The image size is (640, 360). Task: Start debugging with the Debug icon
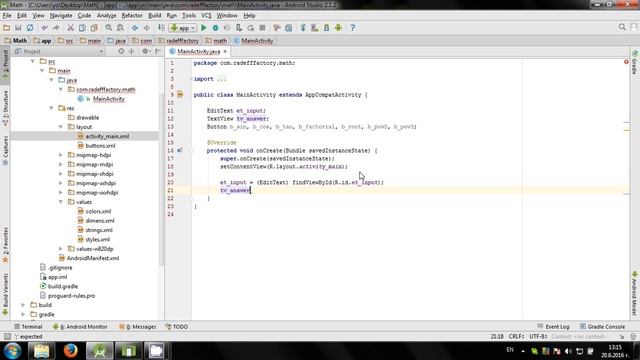tap(216, 28)
